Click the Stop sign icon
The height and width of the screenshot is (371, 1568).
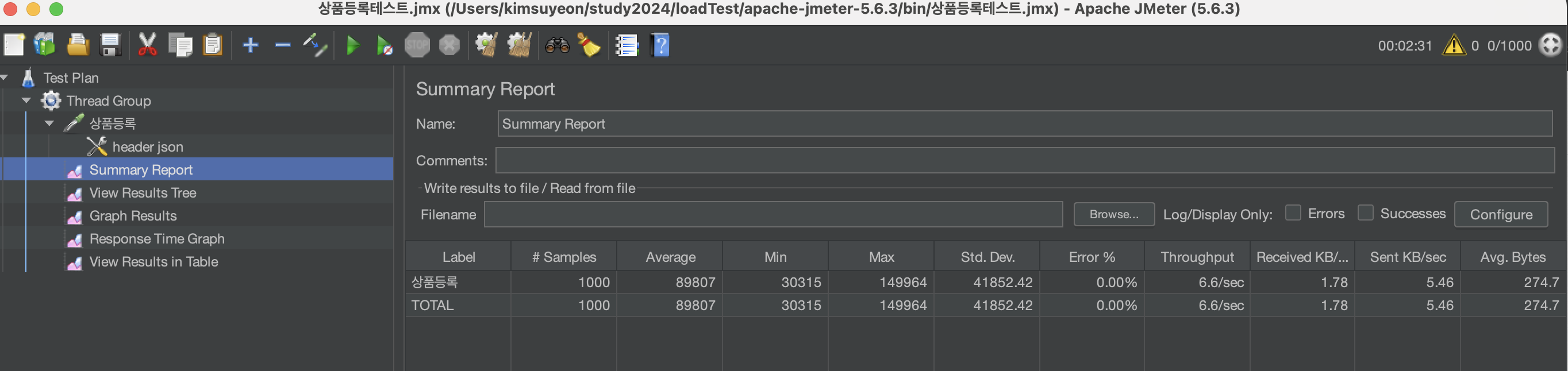tap(417, 45)
